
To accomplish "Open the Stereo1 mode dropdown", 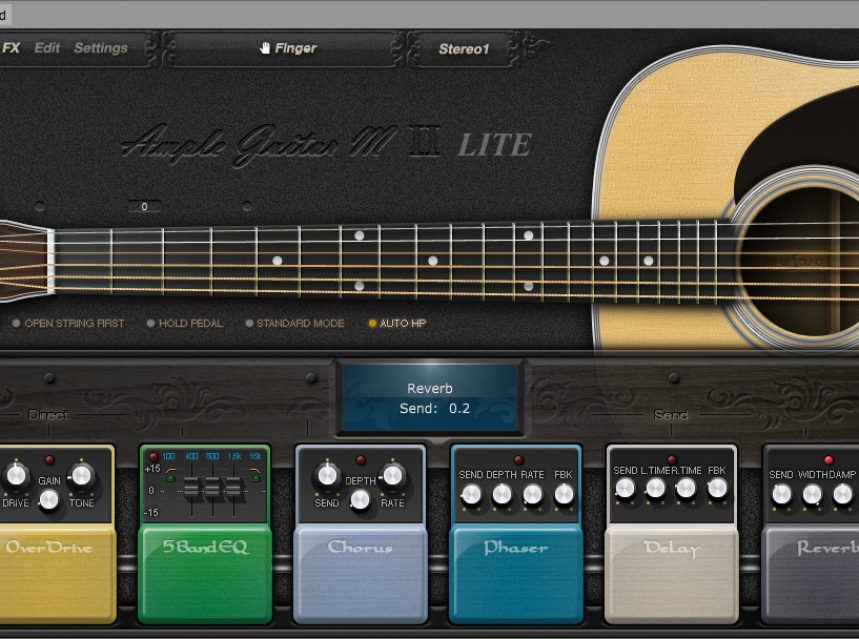I will tap(463, 49).
